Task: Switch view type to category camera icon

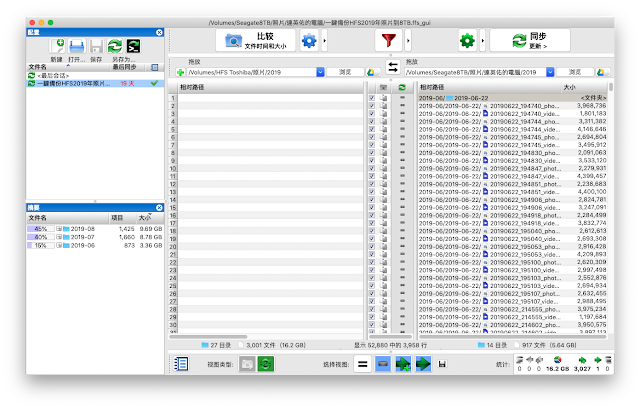Action: click(247, 364)
